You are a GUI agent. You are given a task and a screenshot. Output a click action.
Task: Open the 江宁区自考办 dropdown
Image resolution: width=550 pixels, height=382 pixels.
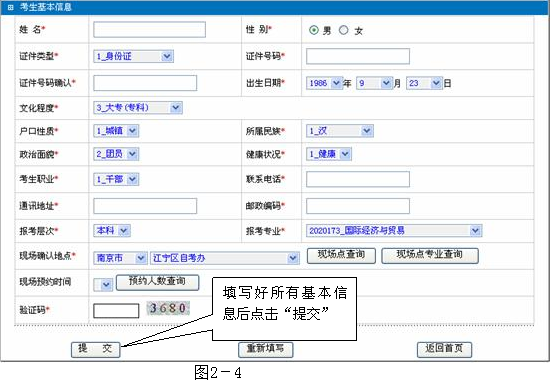224,258
